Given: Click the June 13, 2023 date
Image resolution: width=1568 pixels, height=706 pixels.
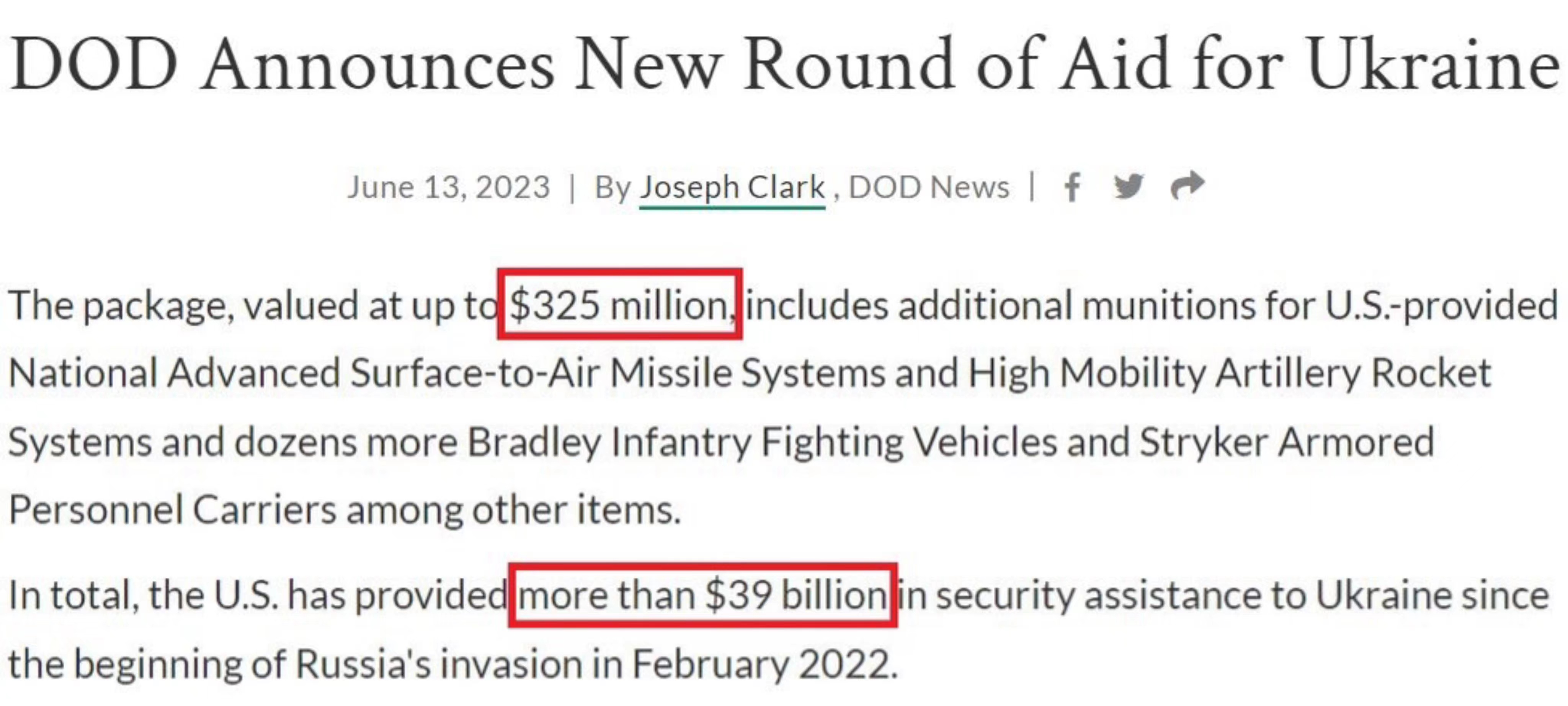Looking at the screenshot, I should point(449,187).
